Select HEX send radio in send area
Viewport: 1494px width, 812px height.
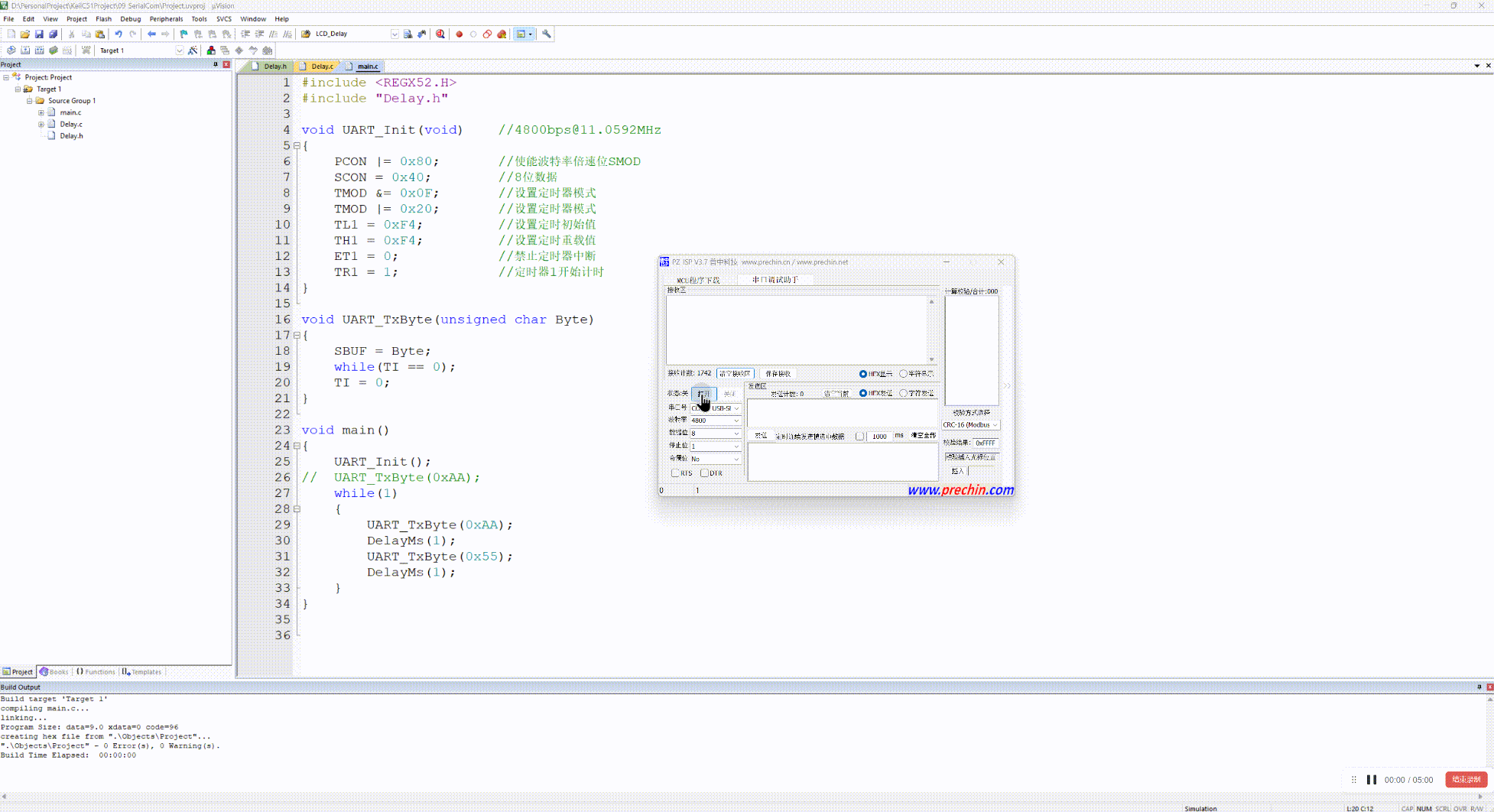pyautogui.click(x=862, y=393)
